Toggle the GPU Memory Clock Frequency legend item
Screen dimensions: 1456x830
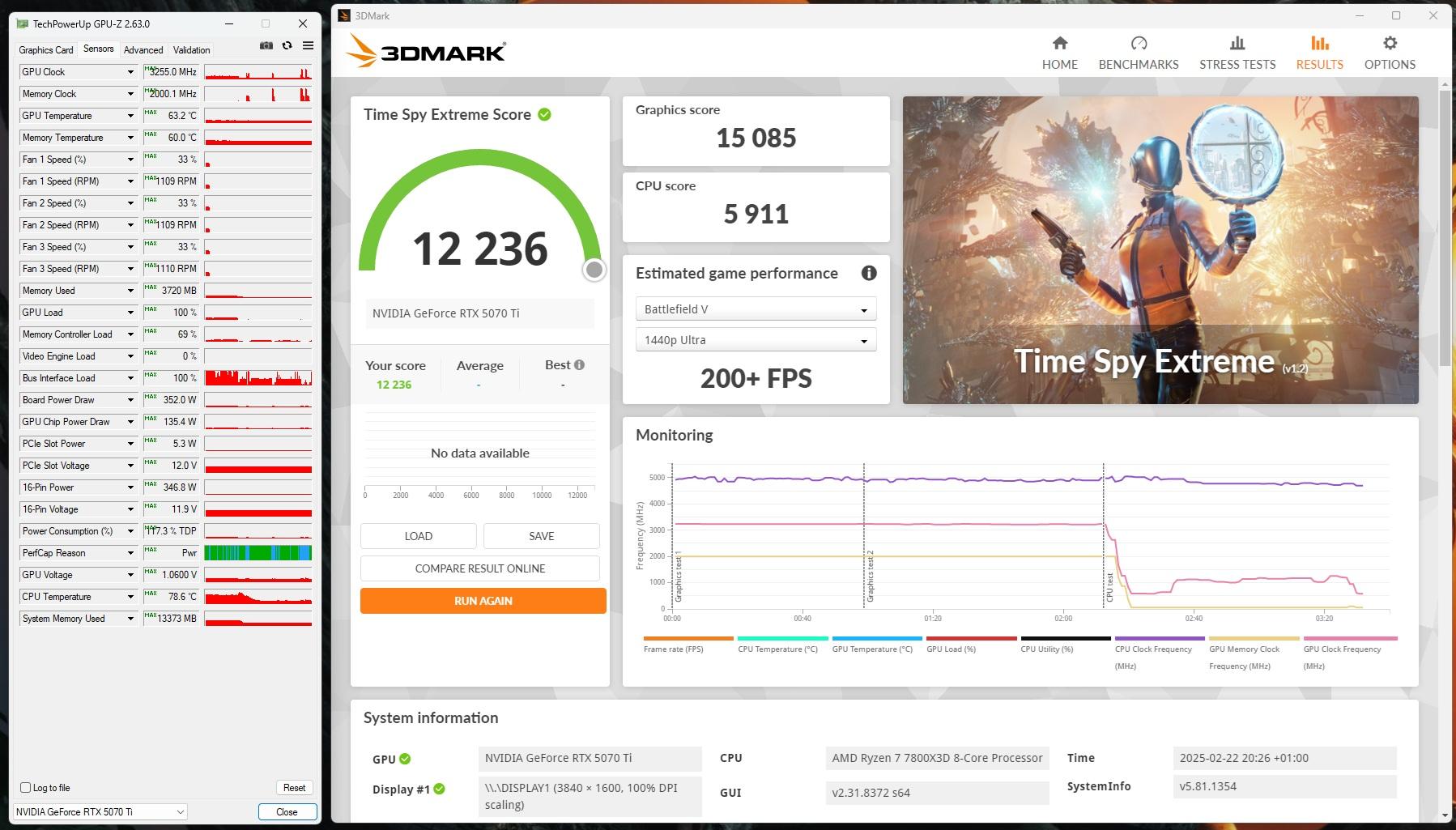(x=1254, y=653)
